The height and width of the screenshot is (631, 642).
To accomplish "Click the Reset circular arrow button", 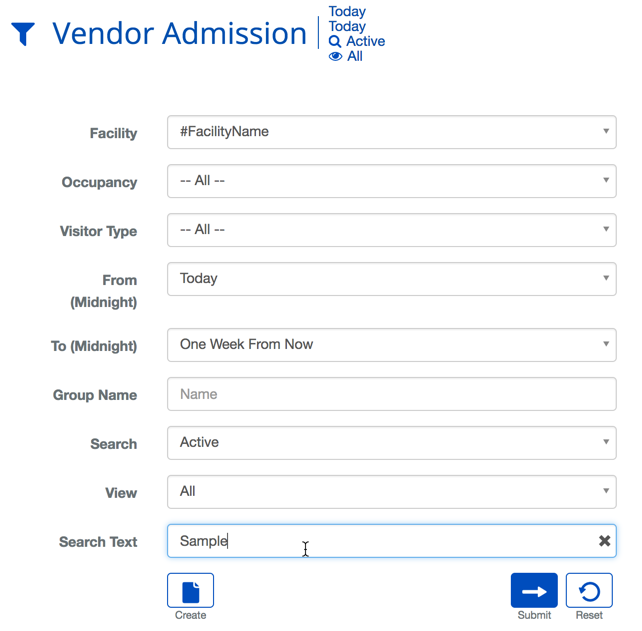I will [589, 591].
